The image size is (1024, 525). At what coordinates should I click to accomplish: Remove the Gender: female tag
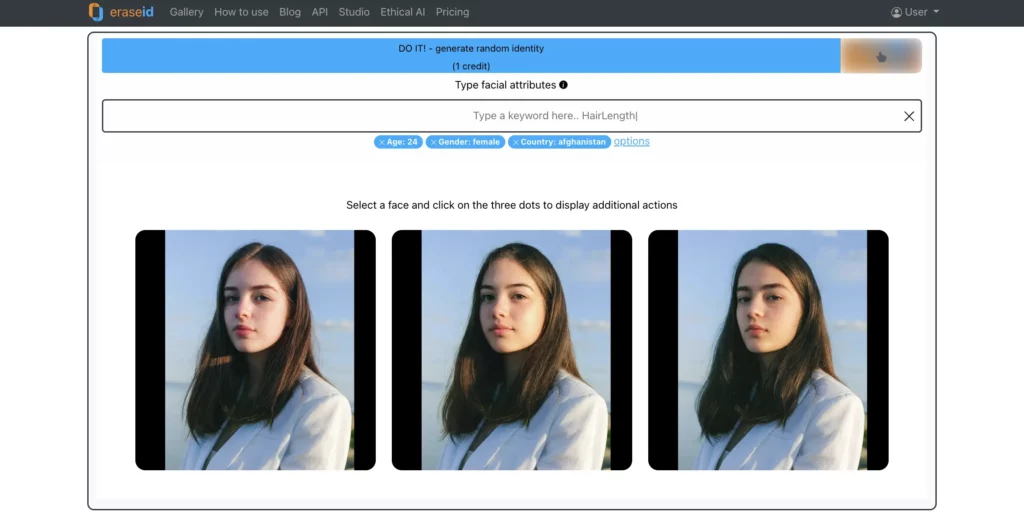point(434,142)
